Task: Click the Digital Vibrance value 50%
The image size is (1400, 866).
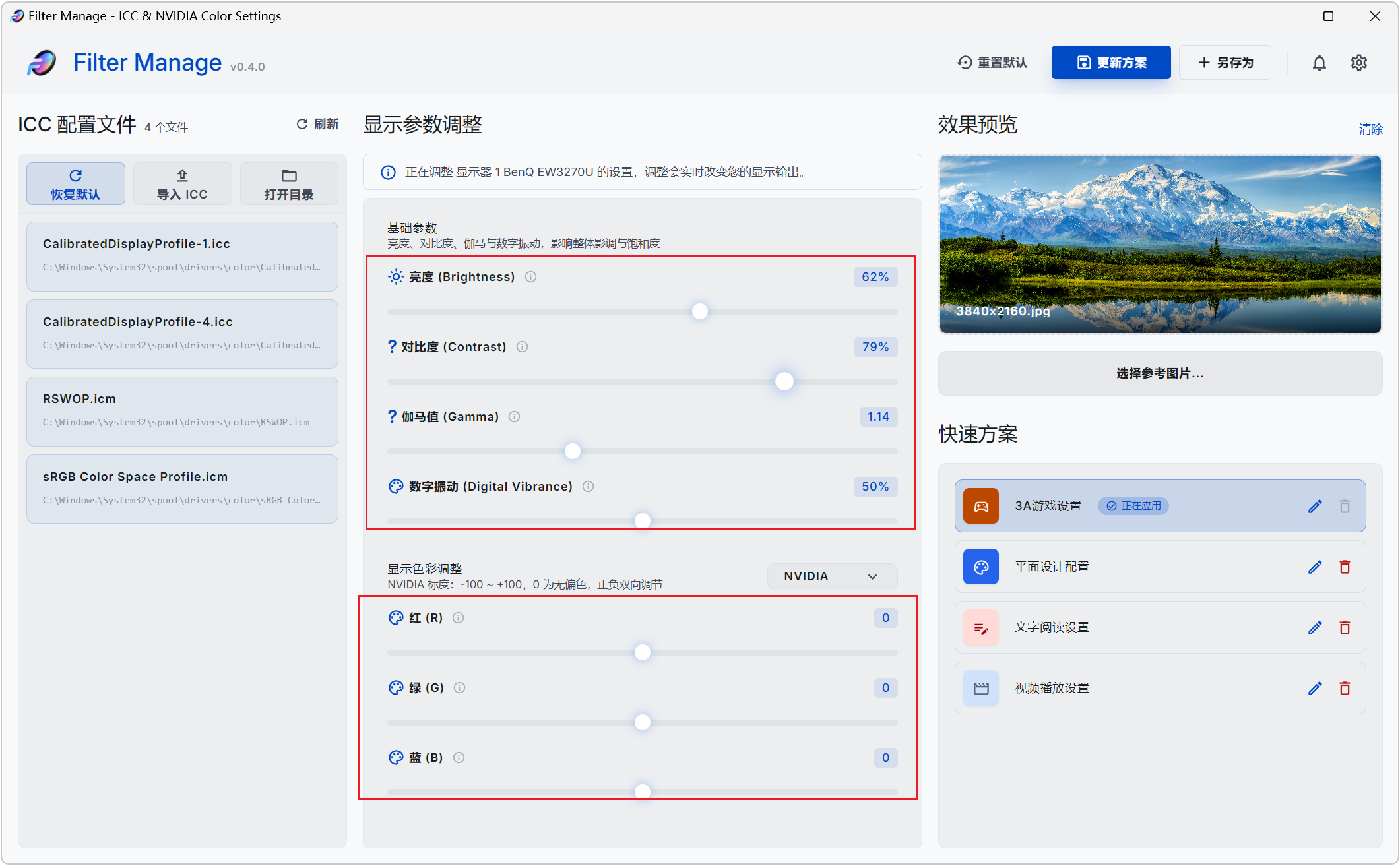Action: [875, 487]
